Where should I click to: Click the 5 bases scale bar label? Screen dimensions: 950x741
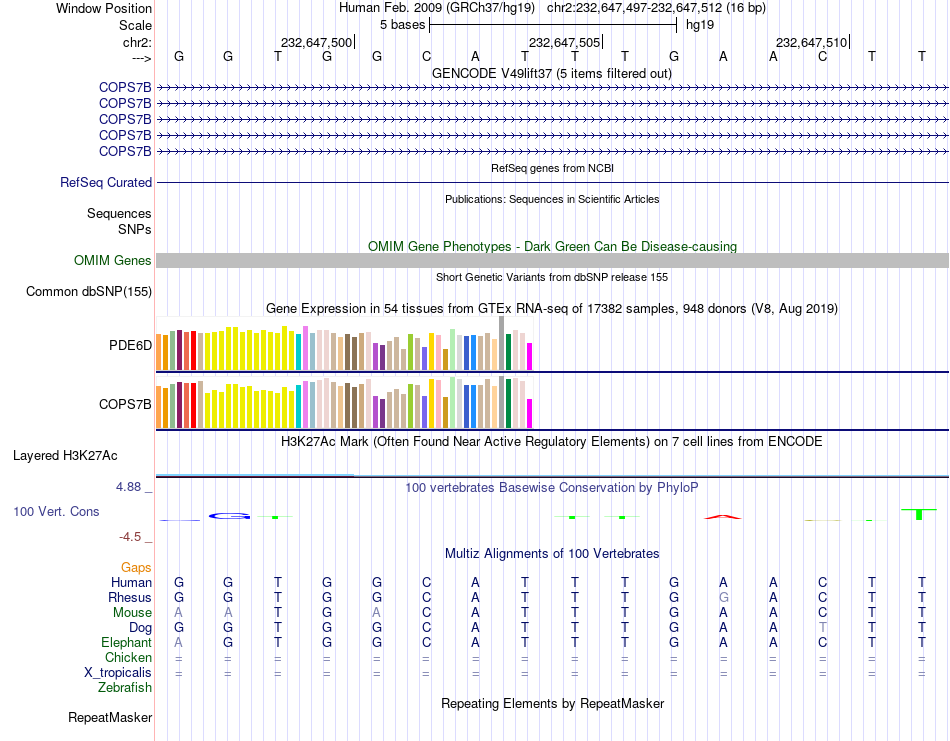pyautogui.click(x=402, y=25)
